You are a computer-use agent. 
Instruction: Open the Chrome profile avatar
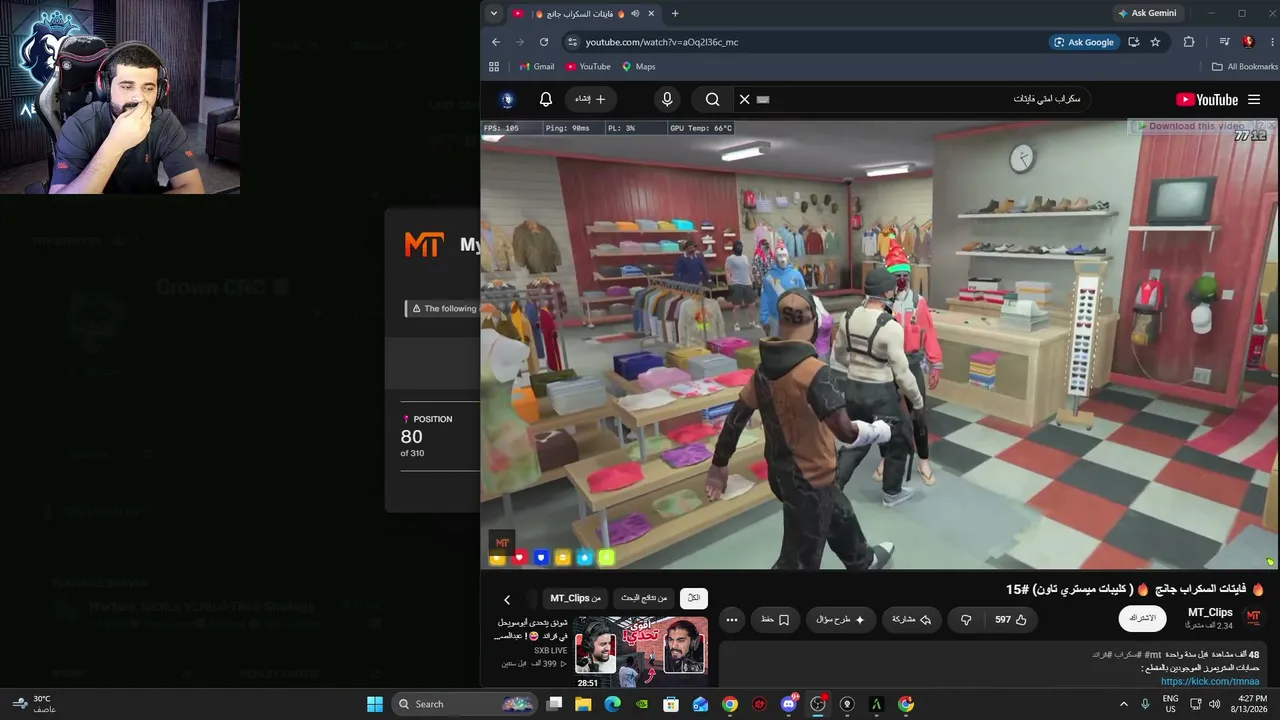coord(1248,42)
